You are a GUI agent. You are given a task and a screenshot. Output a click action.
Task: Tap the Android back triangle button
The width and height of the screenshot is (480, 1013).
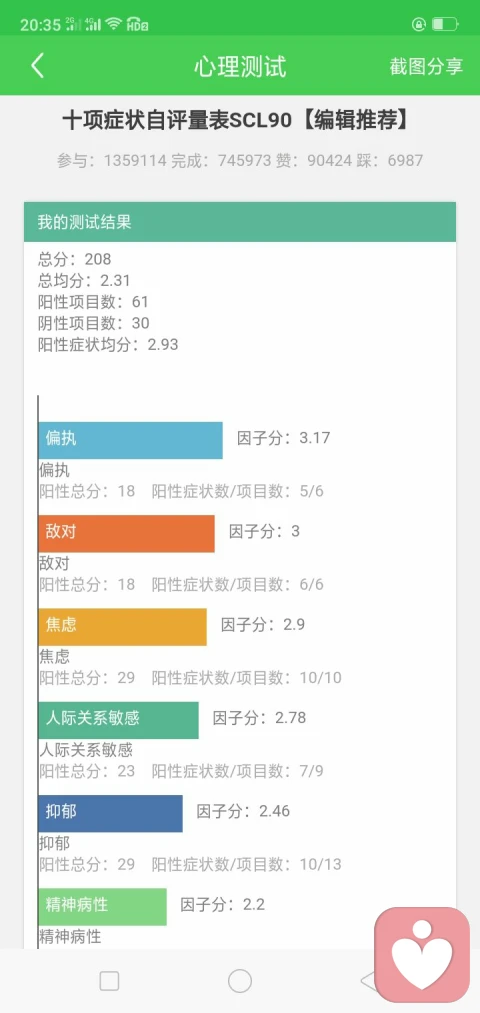(x=368, y=981)
